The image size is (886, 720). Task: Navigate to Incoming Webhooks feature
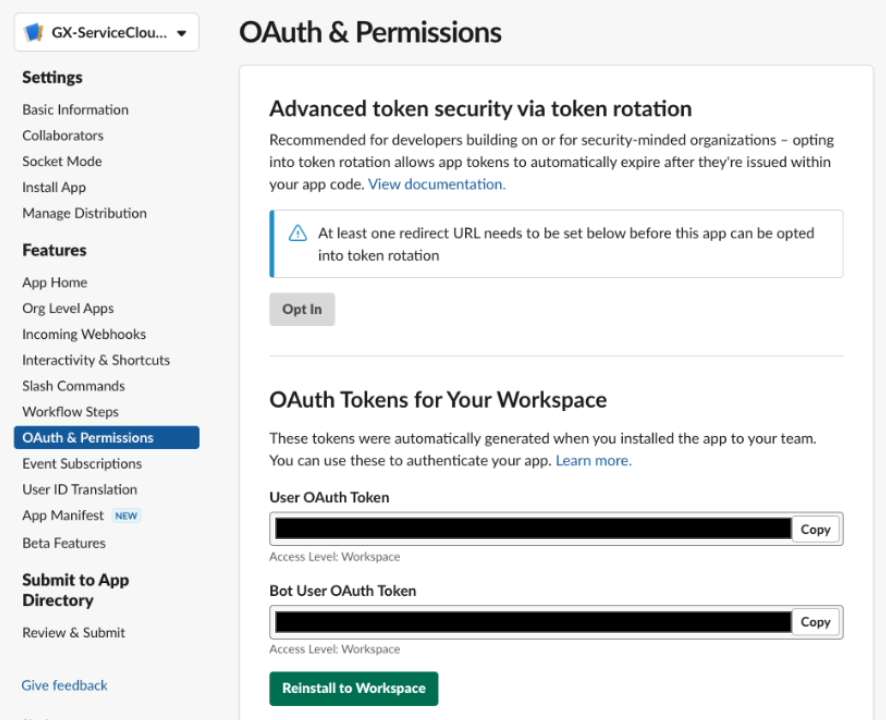pos(84,335)
